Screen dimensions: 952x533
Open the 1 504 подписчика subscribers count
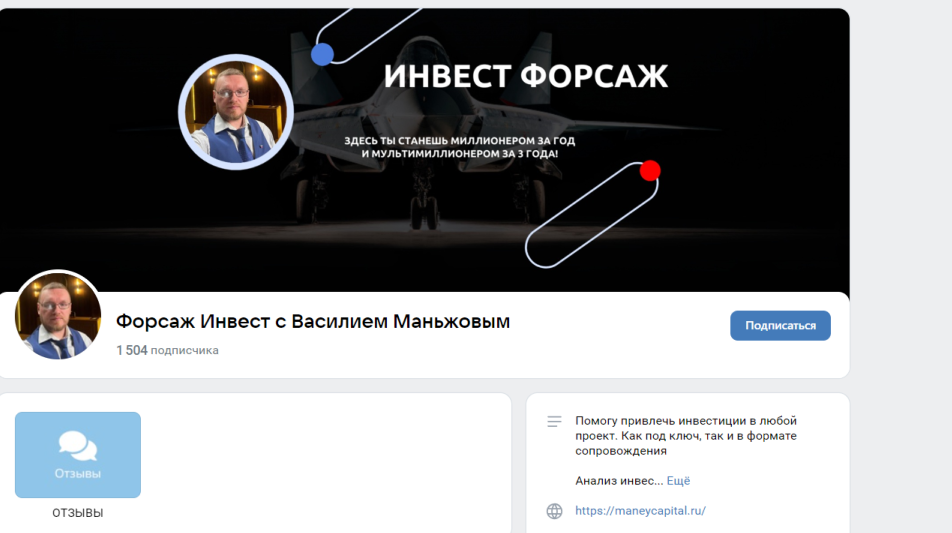(168, 350)
